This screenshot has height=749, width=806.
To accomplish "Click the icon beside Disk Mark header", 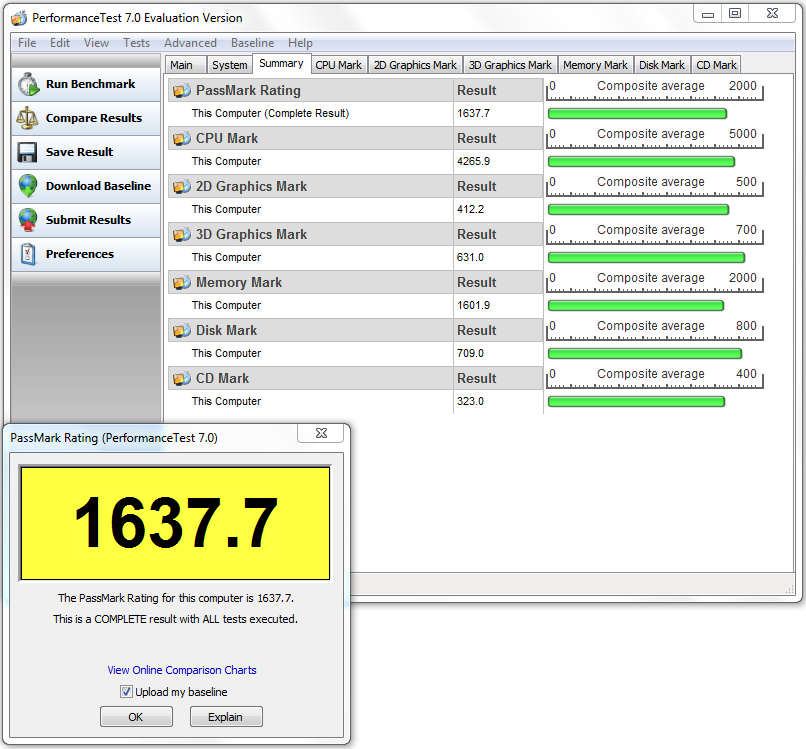I will pyautogui.click(x=181, y=331).
